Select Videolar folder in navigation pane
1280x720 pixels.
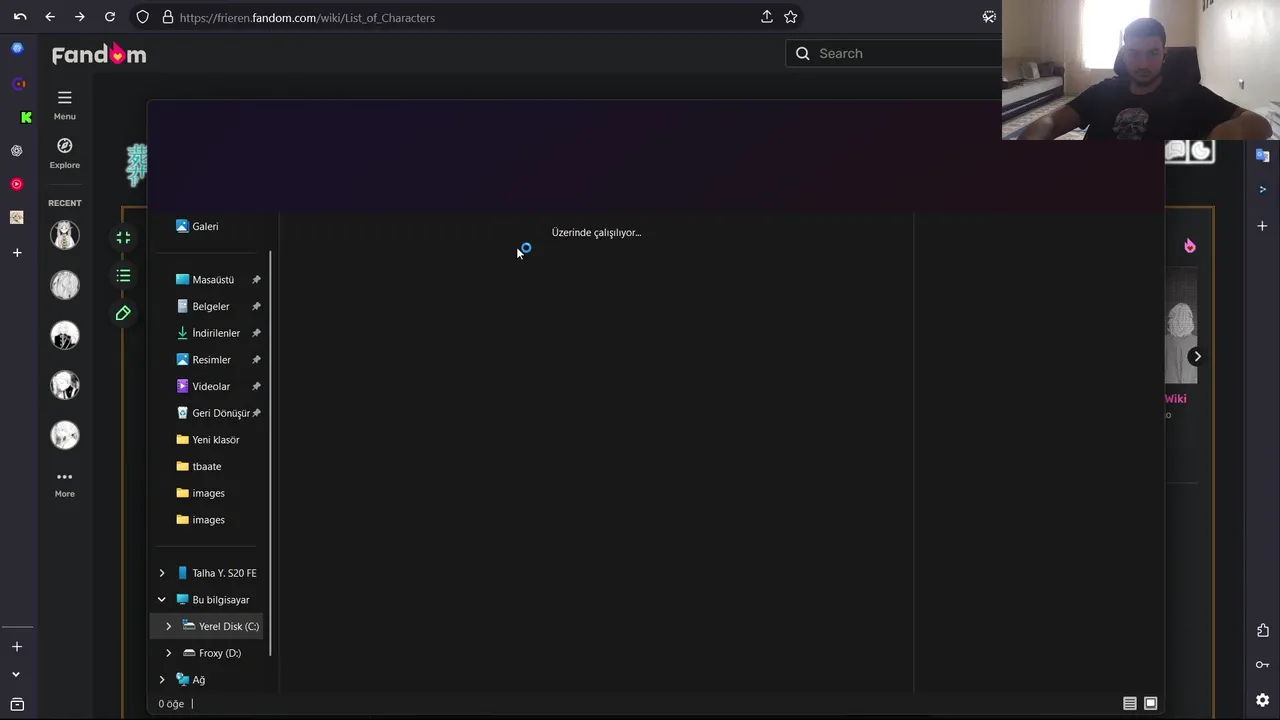click(203, 387)
